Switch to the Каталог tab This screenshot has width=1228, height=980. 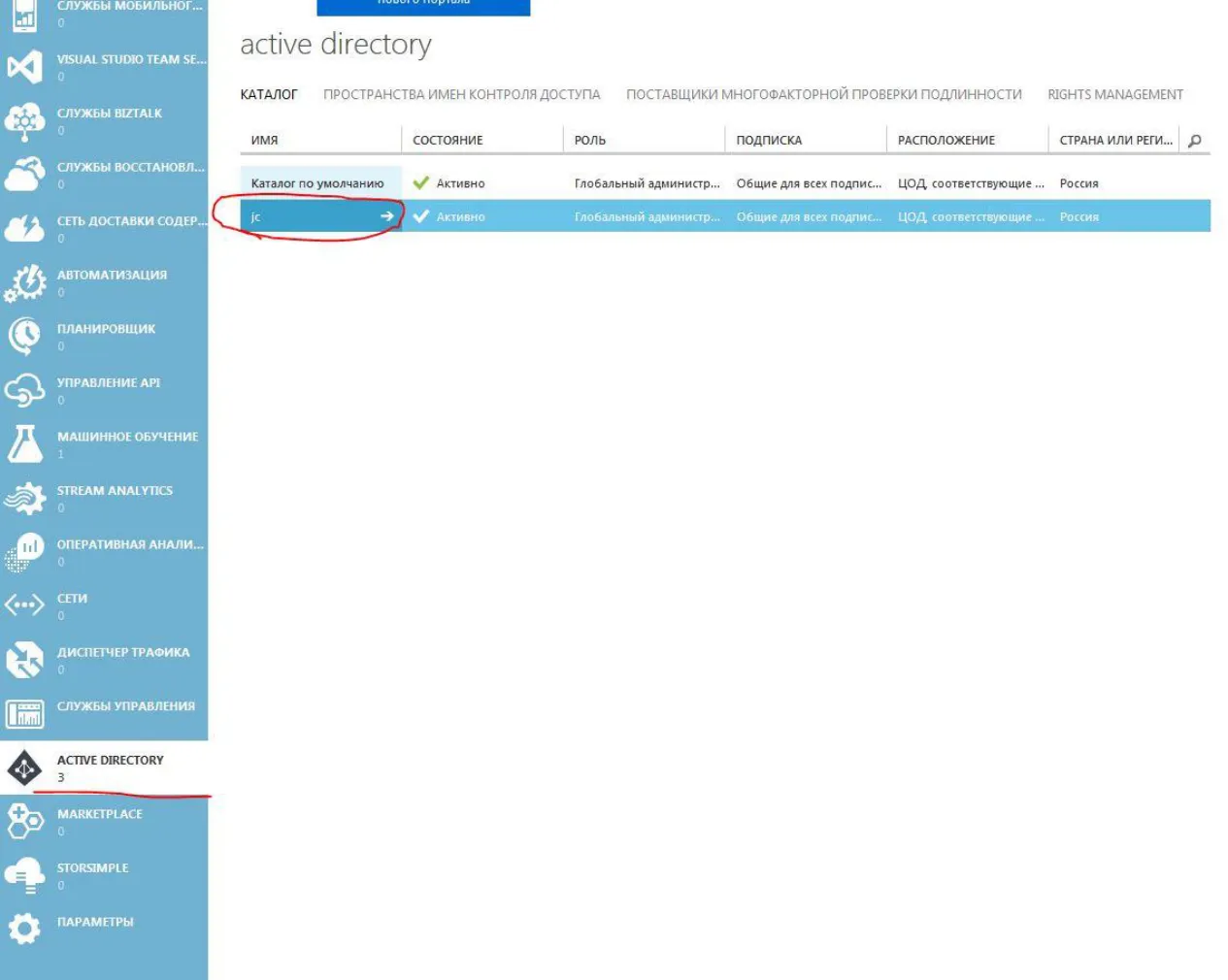[269, 95]
